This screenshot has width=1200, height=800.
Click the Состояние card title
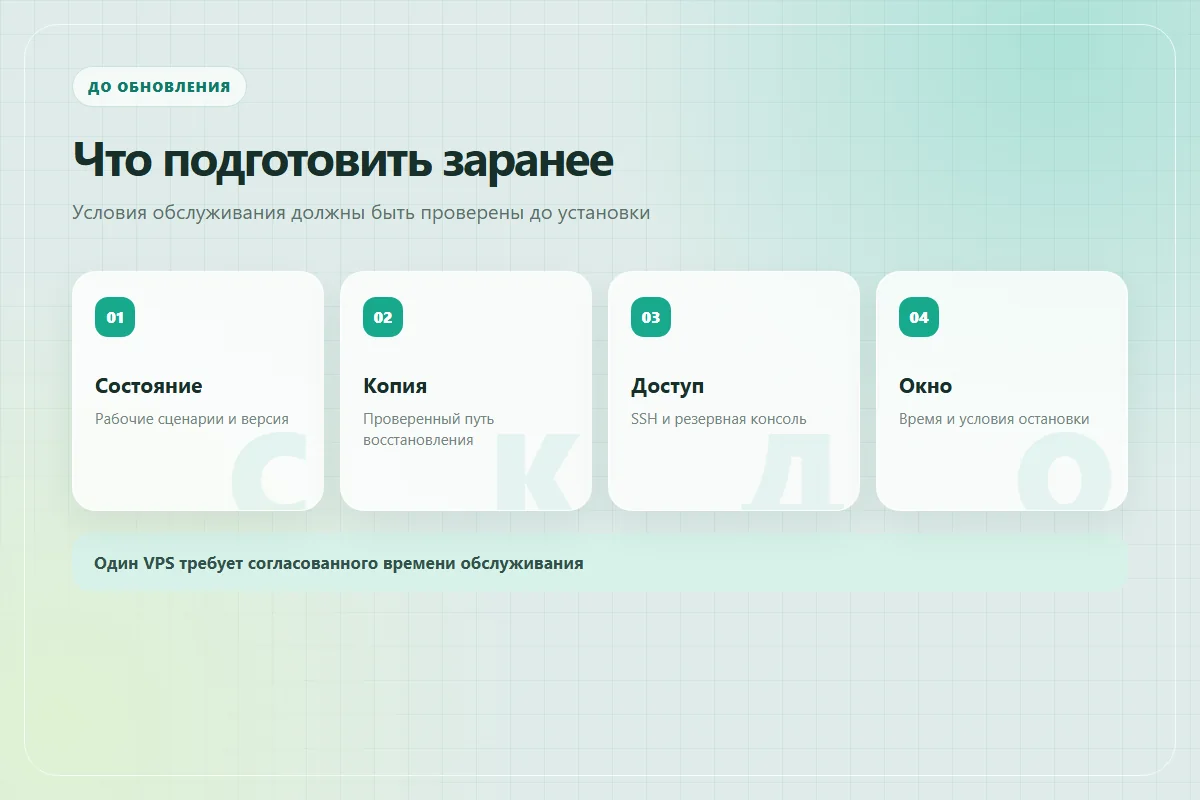(149, 386)
